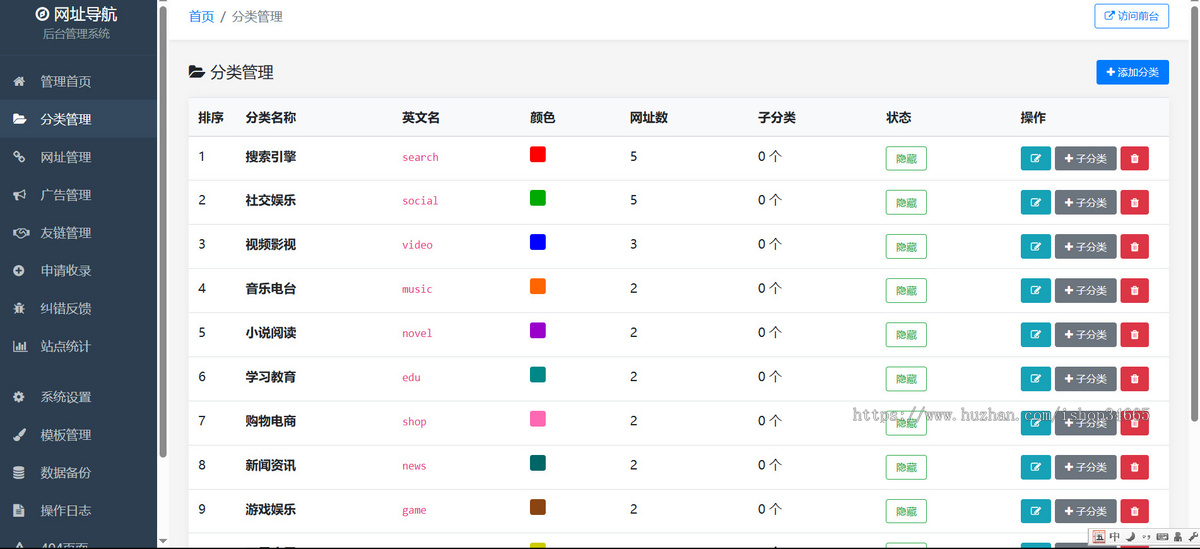1200x549 pixels.
Task: Click the purple color swatch for 小说阅读
Action: coord(538,330)
